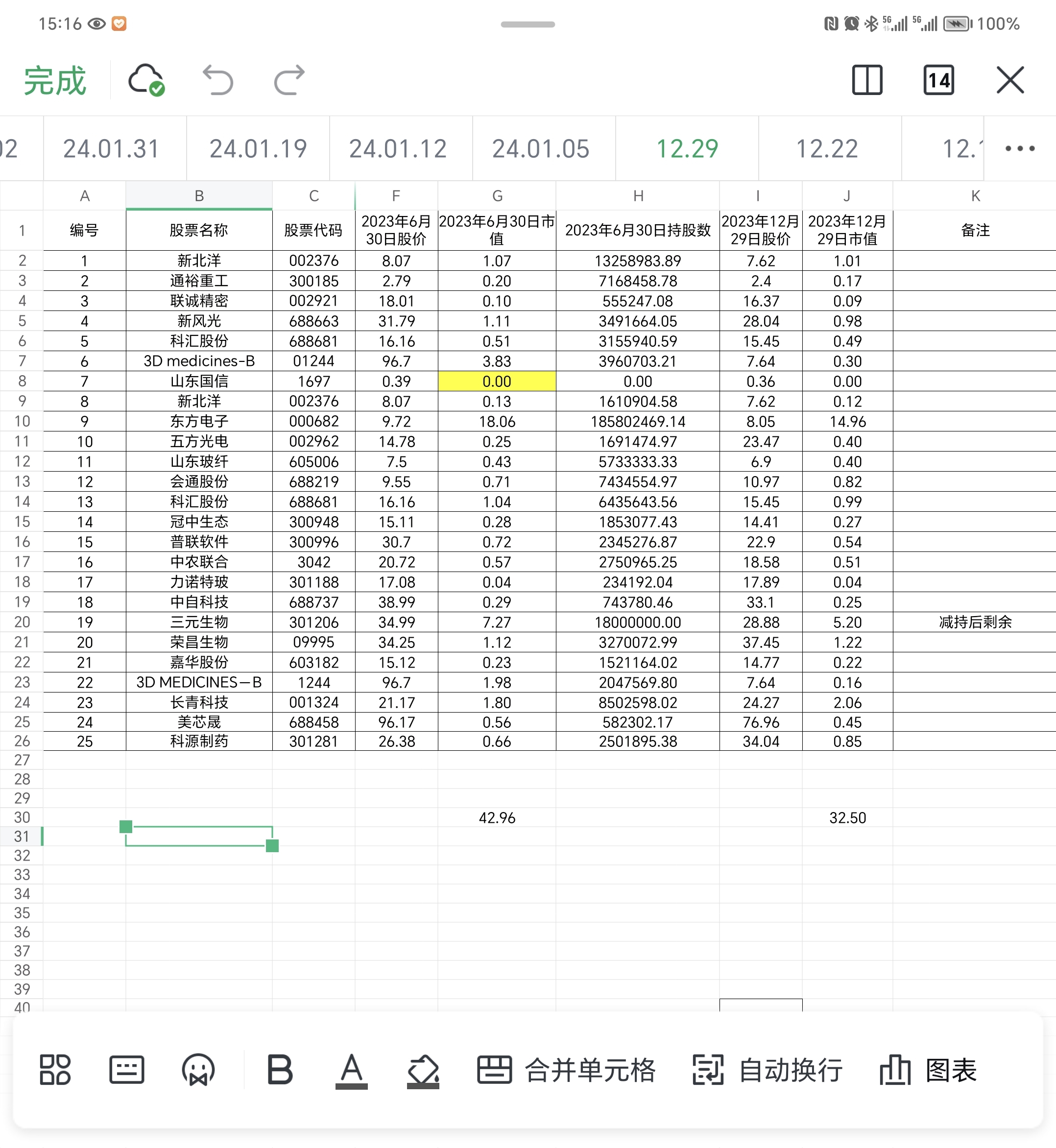Image resolution: width=1056 pixels, height=1148 pixels.
Task: Toggle bold formatting
Action: [x=280, y=1070]
